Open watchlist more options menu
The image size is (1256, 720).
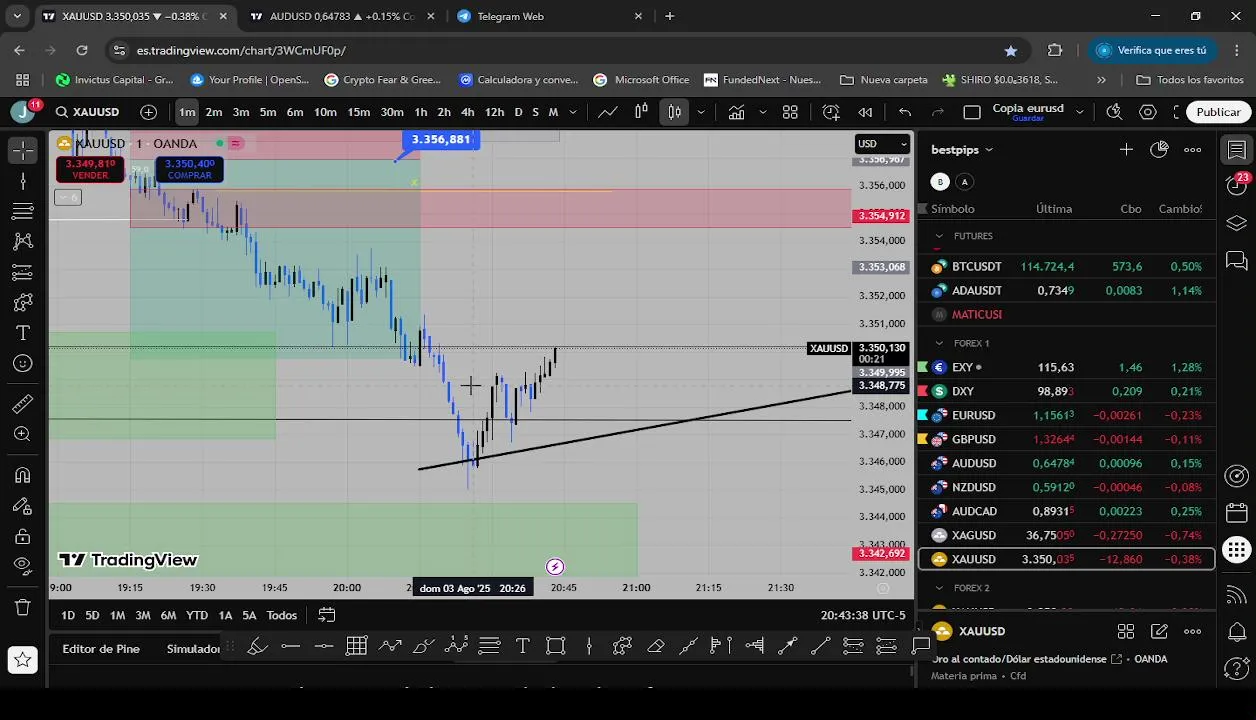pyautogui.click(x=1193, y=150)
